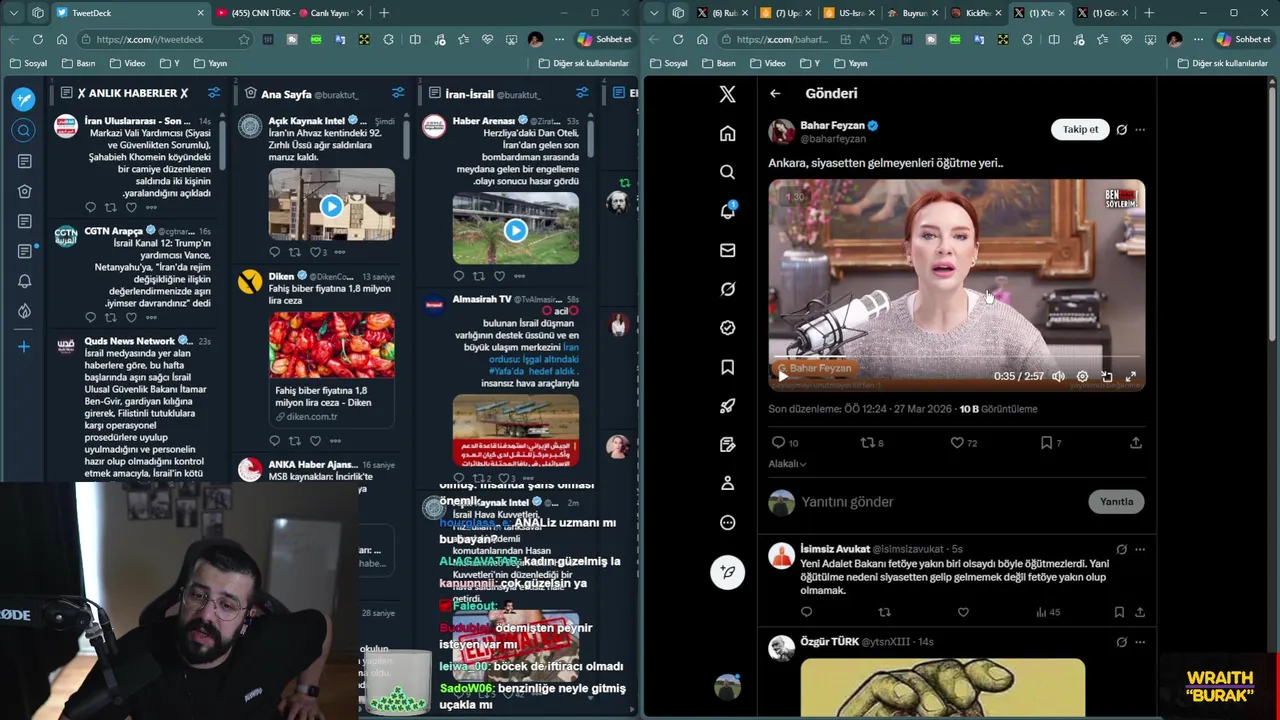Open replies count on Bahar Feyzan post

tap(785, 442)
